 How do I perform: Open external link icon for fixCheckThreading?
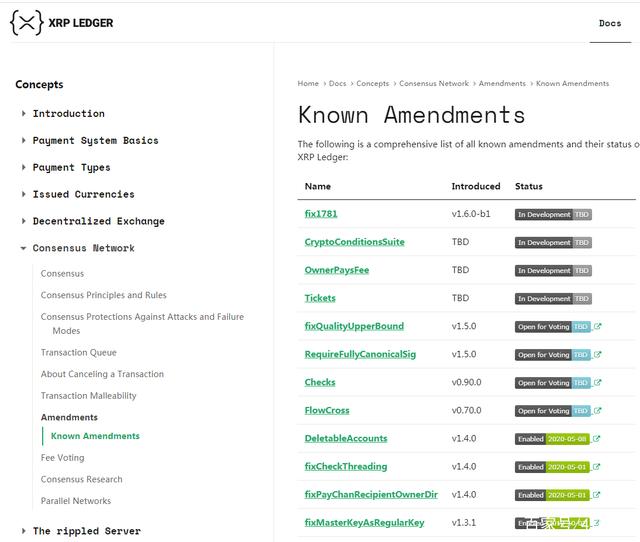(596, 467)
